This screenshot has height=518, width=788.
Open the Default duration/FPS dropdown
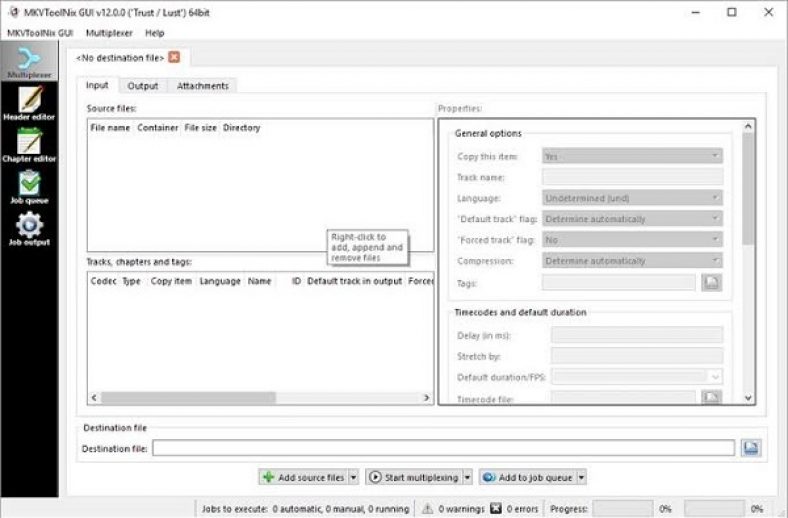tap(637, 376)
